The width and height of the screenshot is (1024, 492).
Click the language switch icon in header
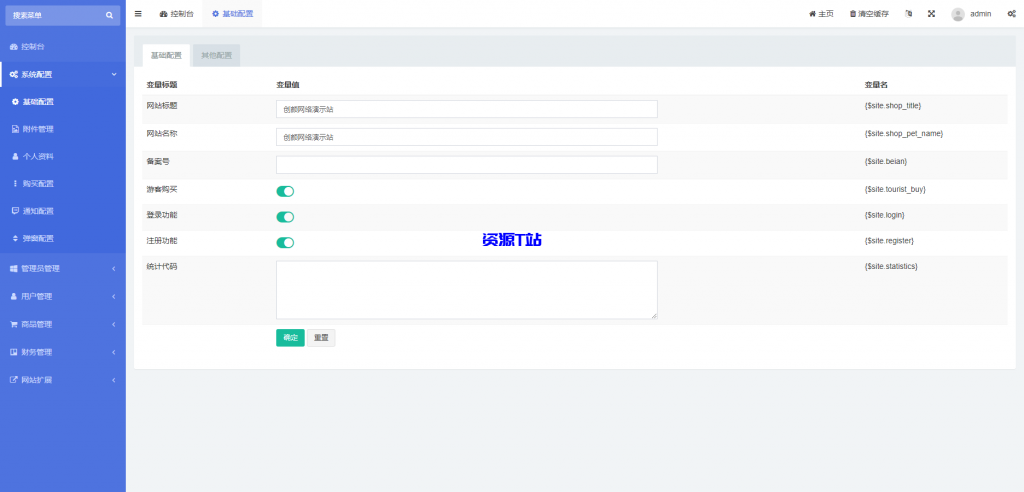pos(908,14)
